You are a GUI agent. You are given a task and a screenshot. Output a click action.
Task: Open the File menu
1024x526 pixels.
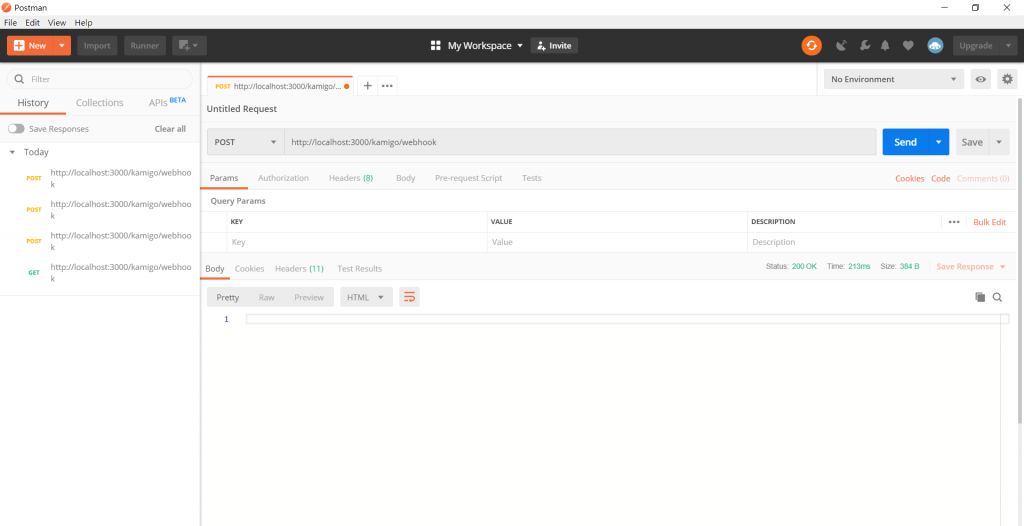point(10,22)
